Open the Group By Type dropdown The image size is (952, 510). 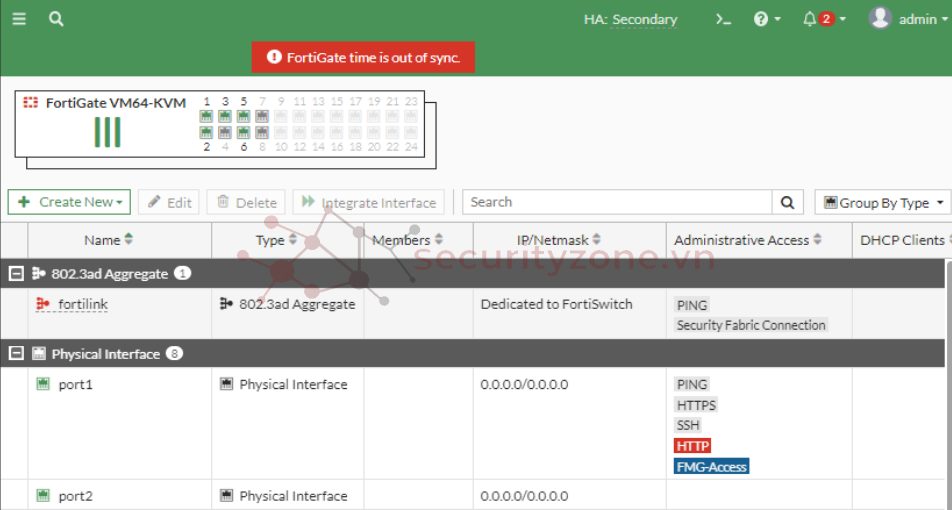883,202
